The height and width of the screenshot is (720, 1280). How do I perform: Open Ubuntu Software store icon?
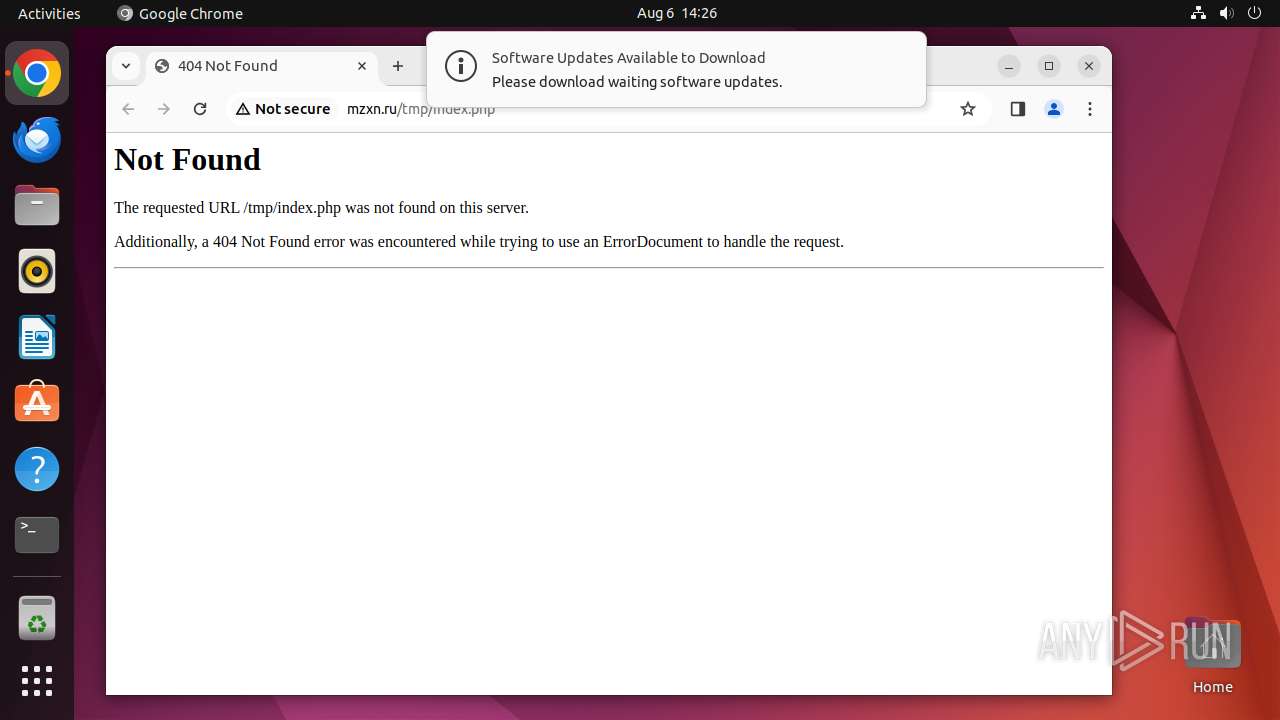[x=37, y=402]
